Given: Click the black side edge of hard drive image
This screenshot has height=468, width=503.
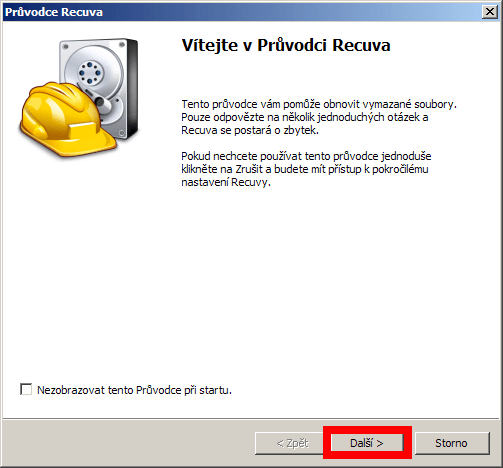Looking at the screenshot, I should 132,88.
